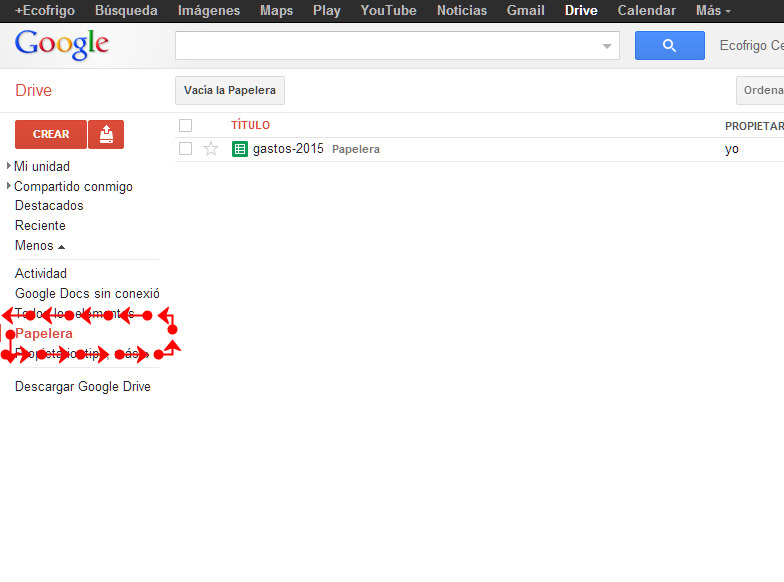
Task: Click the Vacía la Papelera button
Action: [230, 90]
